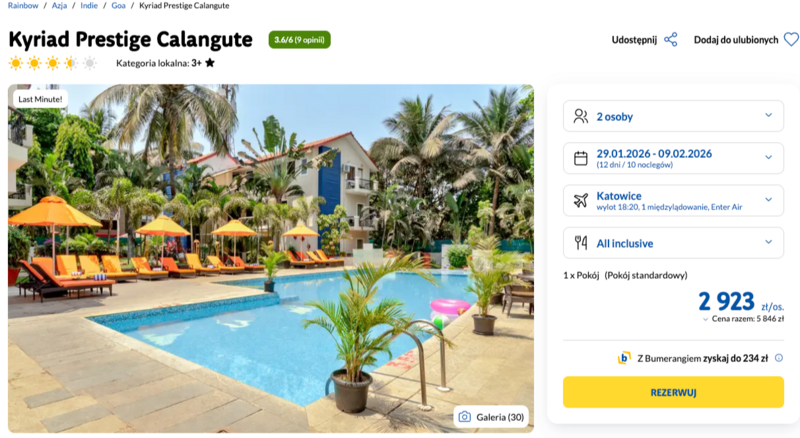Open the 29.01.2026 - 09.02.2026 date dropdown

click(x=673, y=158)
